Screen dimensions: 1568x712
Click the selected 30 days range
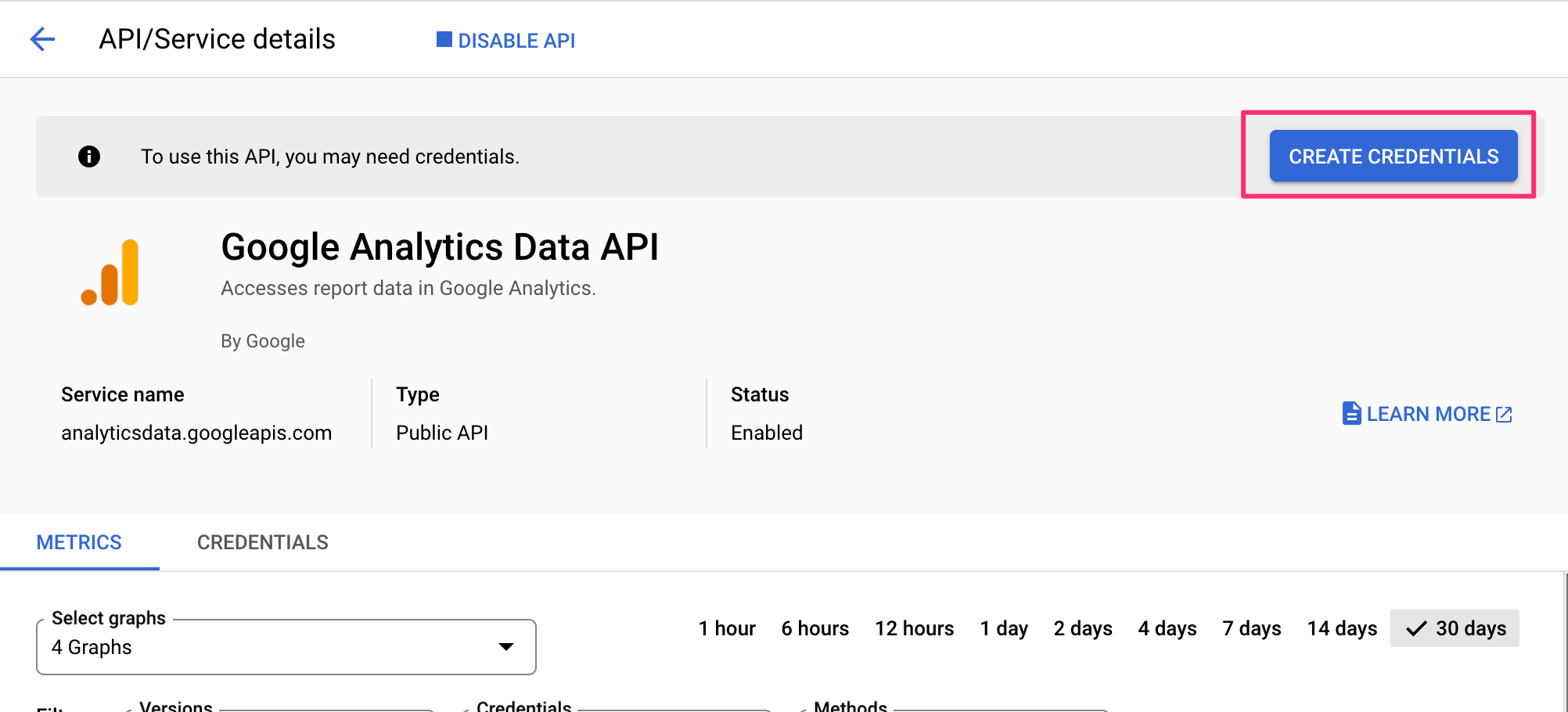click(x=1455, y=628)
